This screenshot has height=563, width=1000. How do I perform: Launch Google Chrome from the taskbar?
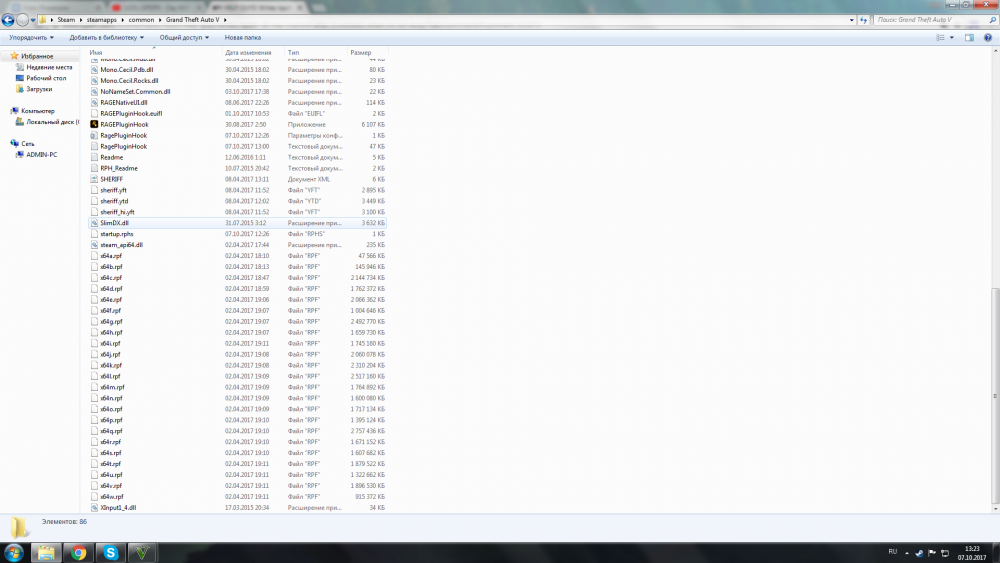pyautogui.click(x=78, y=552)
